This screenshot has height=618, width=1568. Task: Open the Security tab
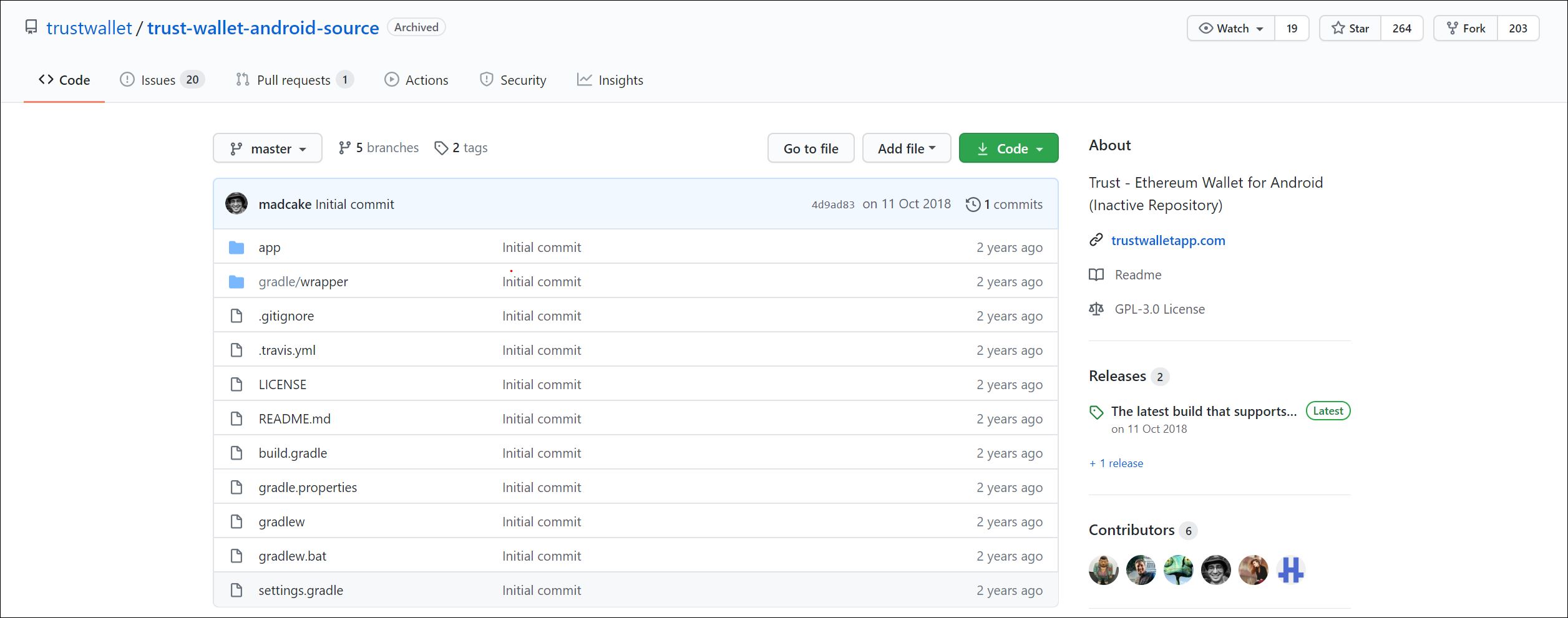click(513, 80)
